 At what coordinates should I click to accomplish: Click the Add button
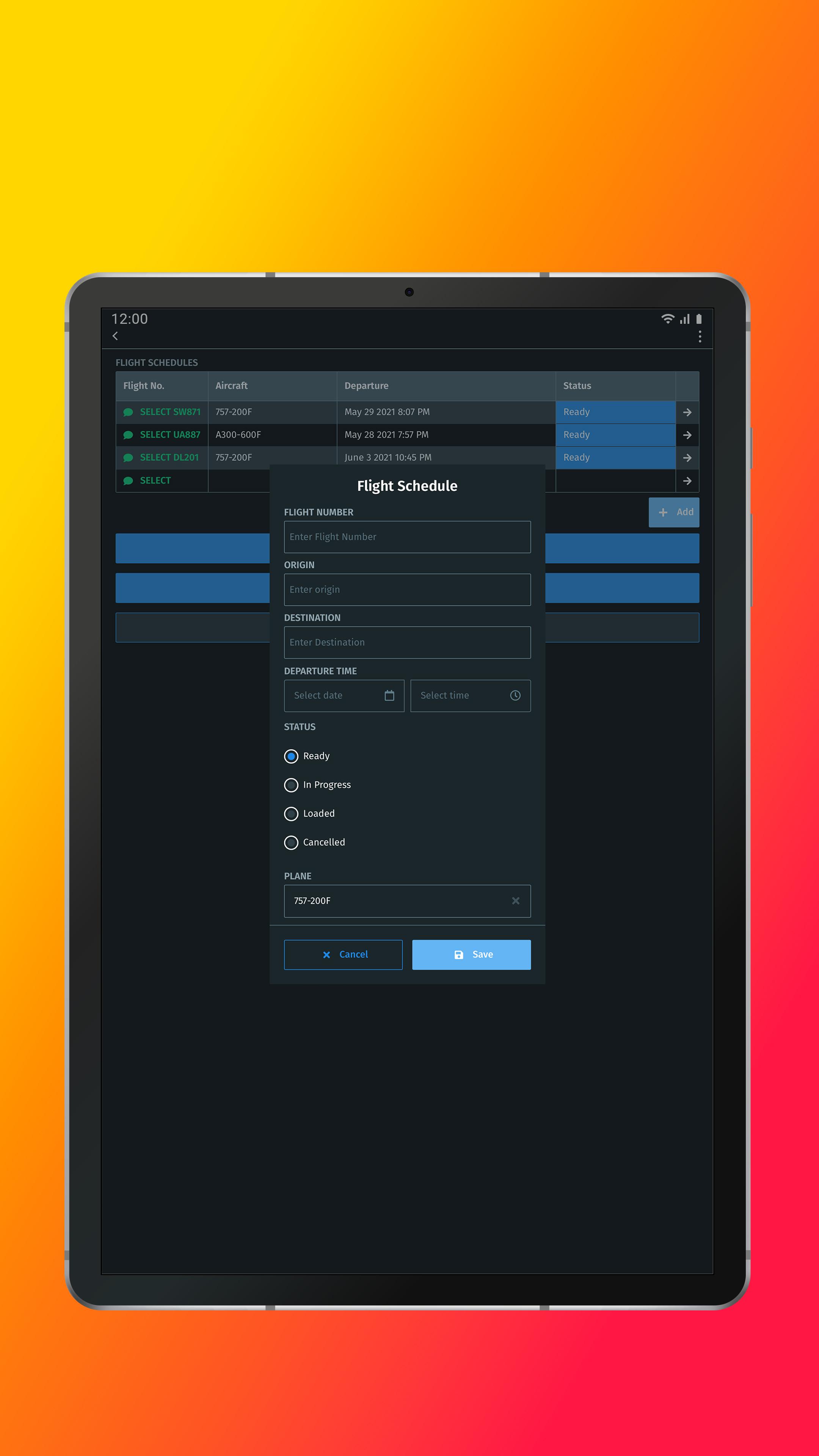[x=674, y=512]
